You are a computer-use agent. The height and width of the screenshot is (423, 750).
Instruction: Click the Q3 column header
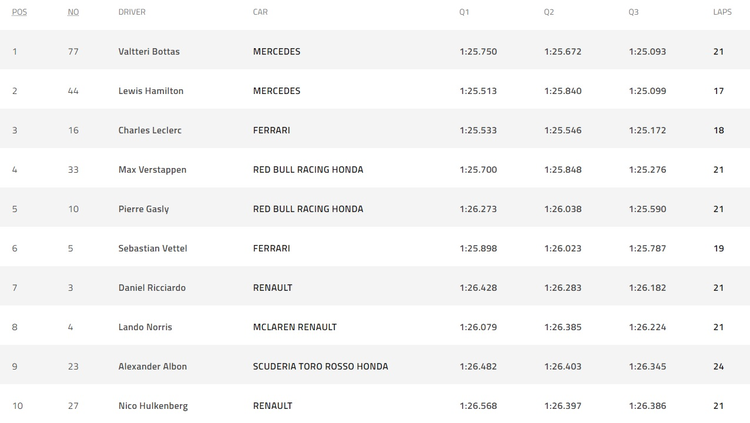pos(633,12)
